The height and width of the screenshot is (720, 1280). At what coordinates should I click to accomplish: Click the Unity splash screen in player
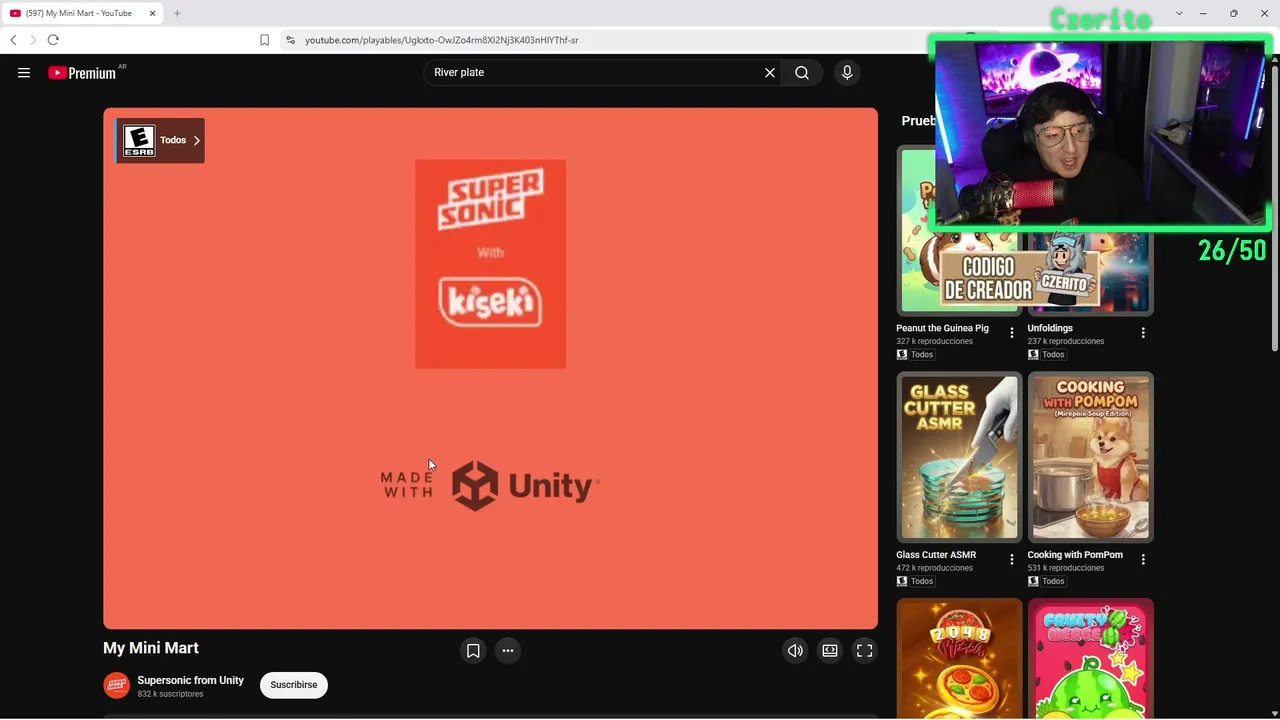click(490, 369)
